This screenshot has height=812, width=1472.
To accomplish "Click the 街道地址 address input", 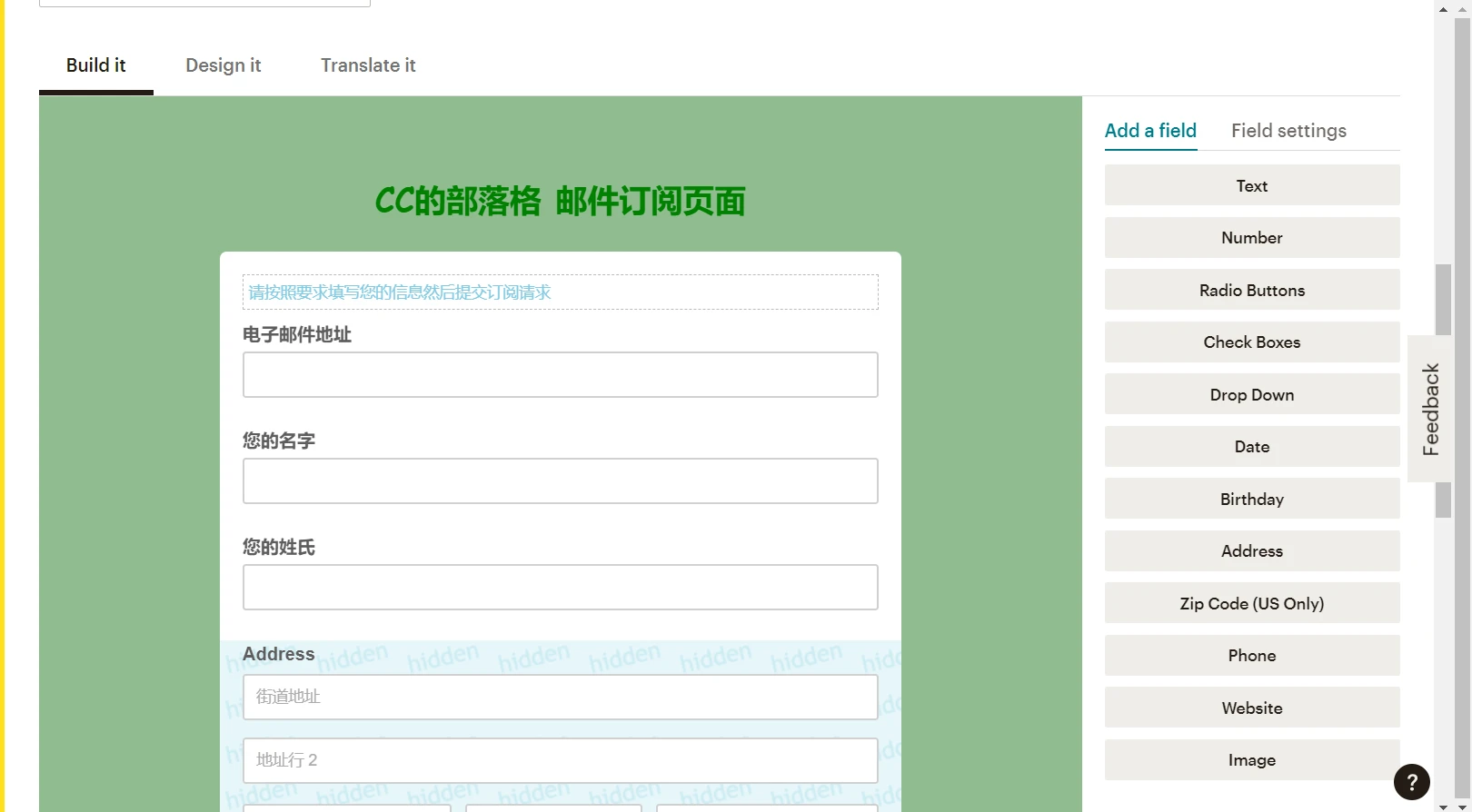I will (561, 697).
